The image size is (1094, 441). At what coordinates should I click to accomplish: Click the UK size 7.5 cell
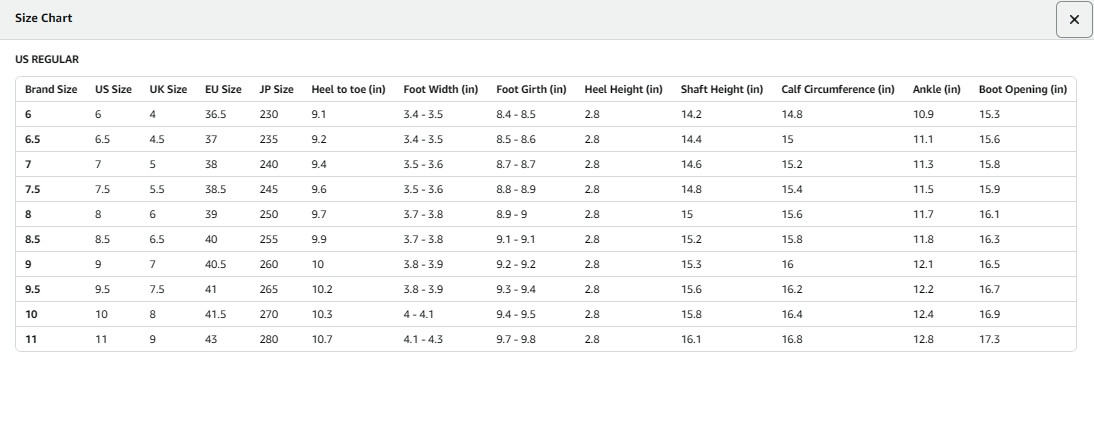click(x=156, y=290)
